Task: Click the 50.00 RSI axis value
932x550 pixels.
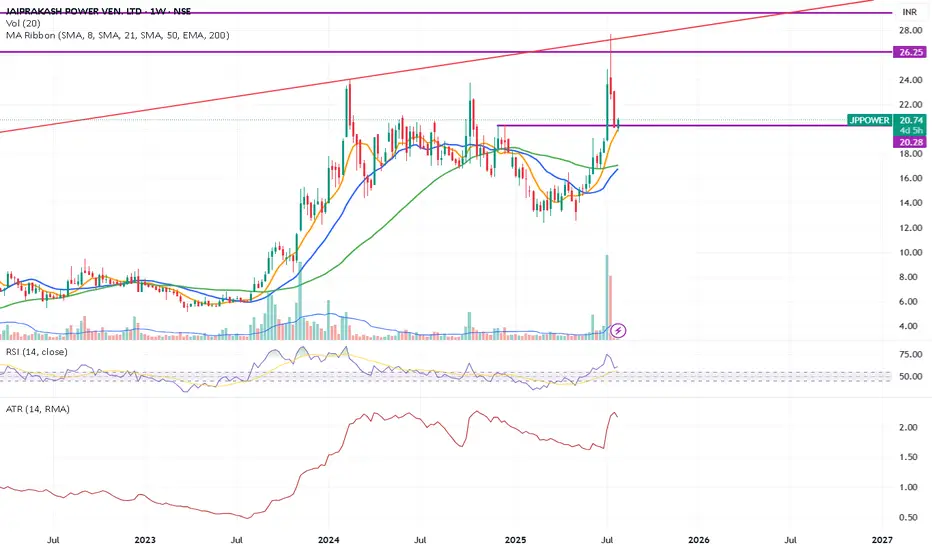Action: pyautogui.click(x=911, y=376)
